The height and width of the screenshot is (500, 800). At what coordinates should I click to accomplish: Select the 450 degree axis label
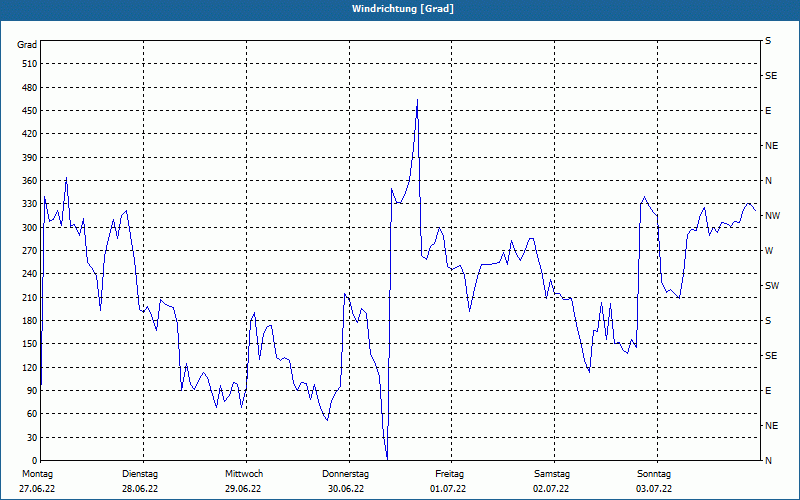29,111
